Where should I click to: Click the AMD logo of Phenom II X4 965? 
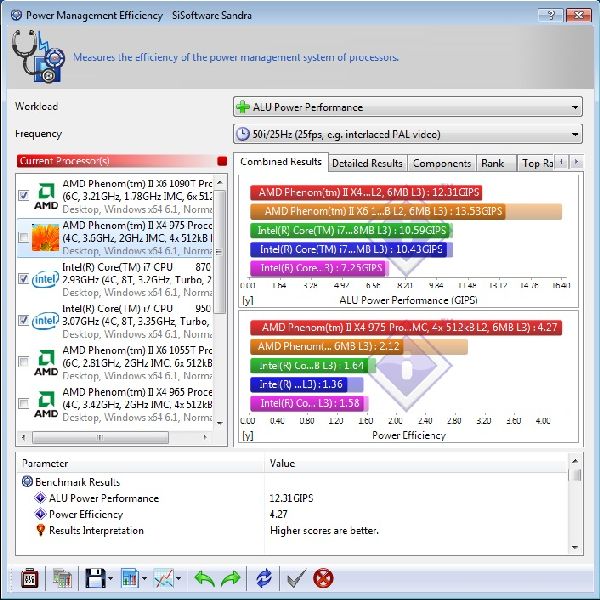coord(46,404)
